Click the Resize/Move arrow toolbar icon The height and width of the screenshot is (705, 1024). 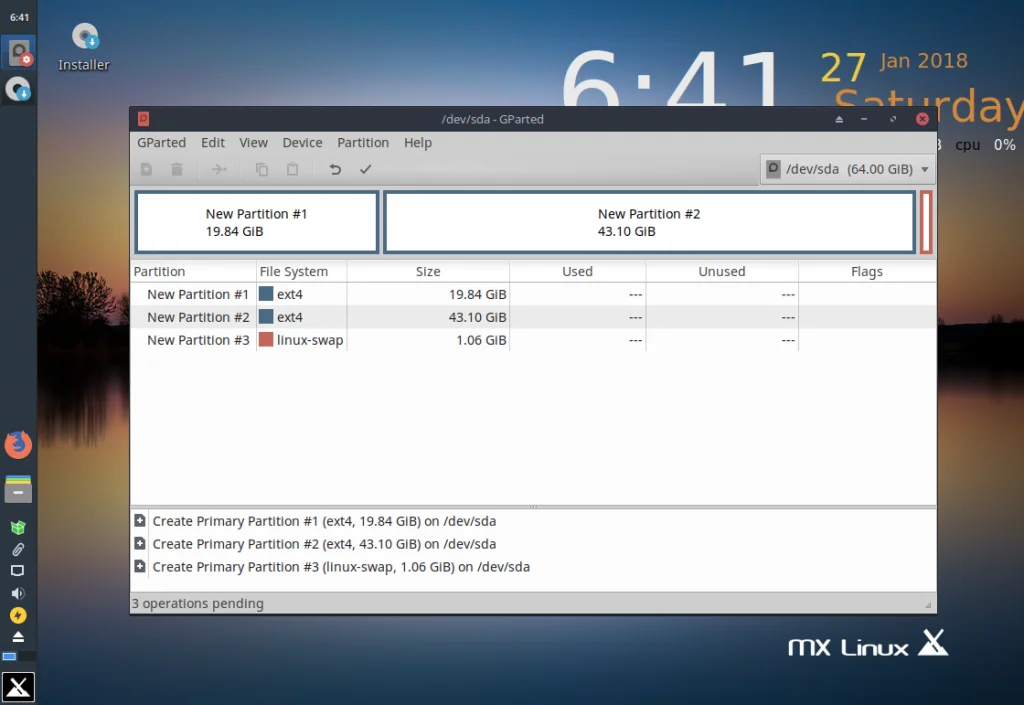[219, 170]
